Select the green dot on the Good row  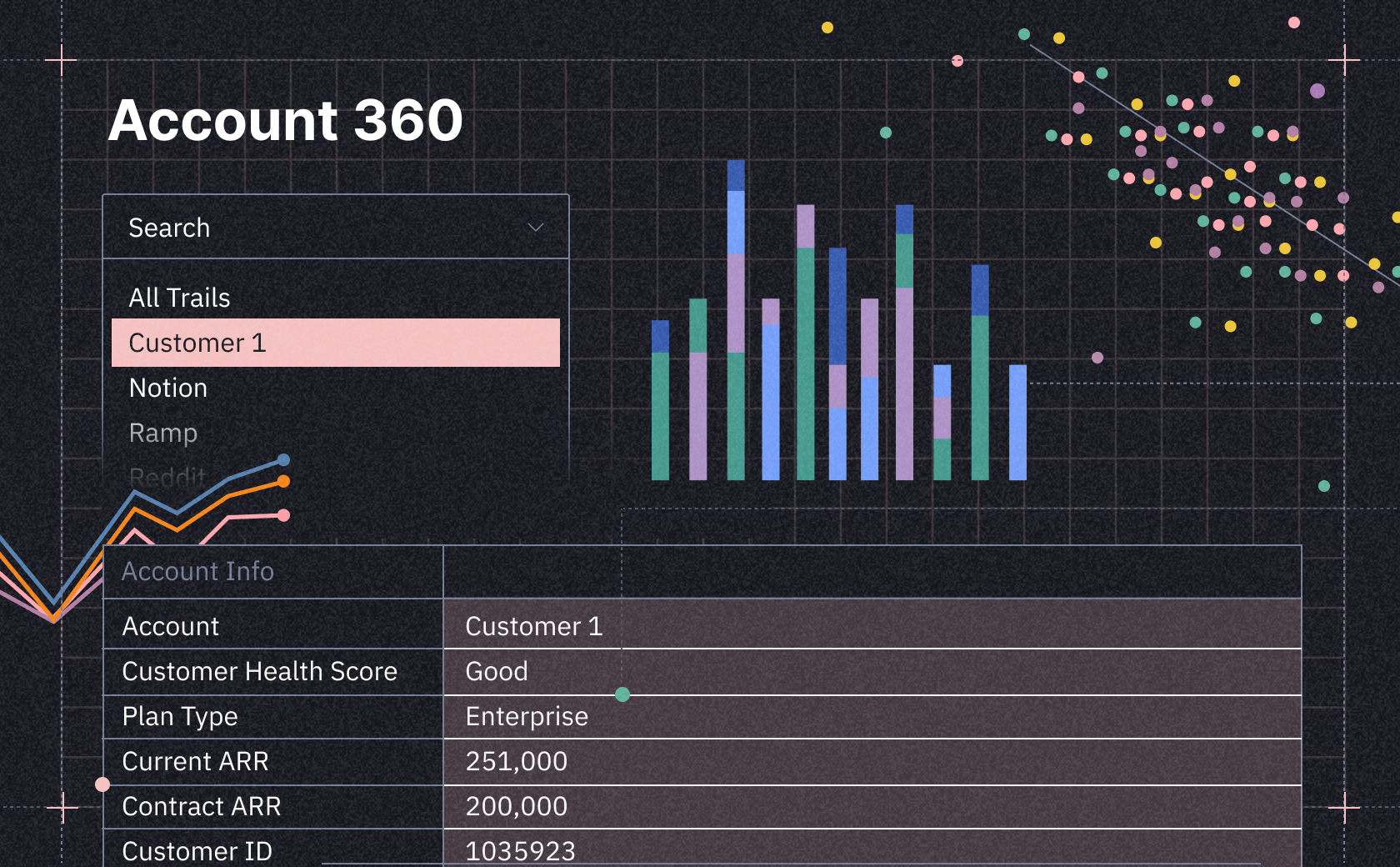[622, 693]
